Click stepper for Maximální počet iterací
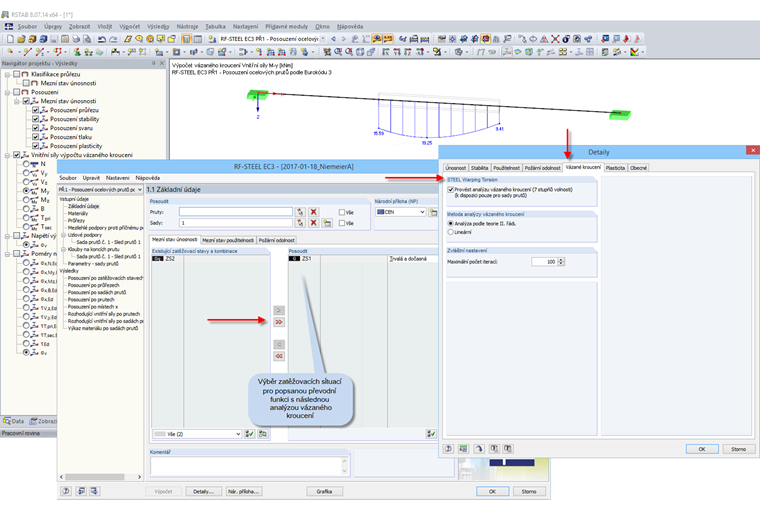760x509 pixels. (x=561, y=262)
